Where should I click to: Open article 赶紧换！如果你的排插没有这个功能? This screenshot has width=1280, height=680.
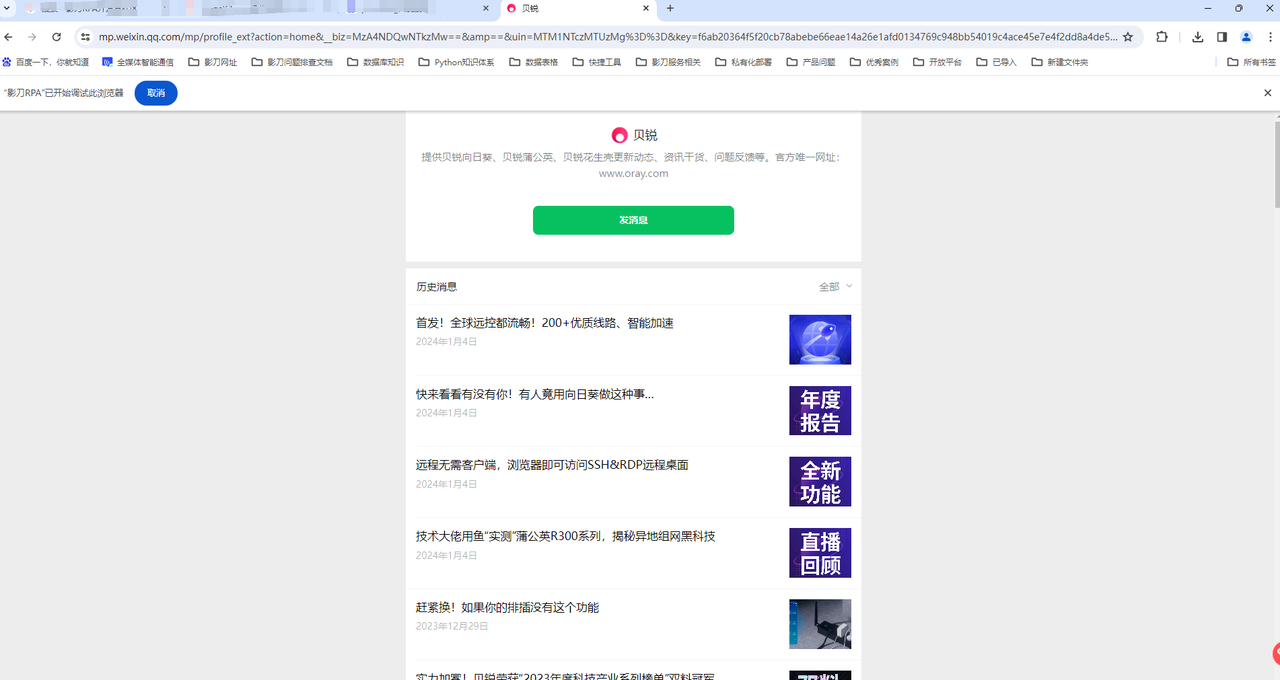point(508,607)
